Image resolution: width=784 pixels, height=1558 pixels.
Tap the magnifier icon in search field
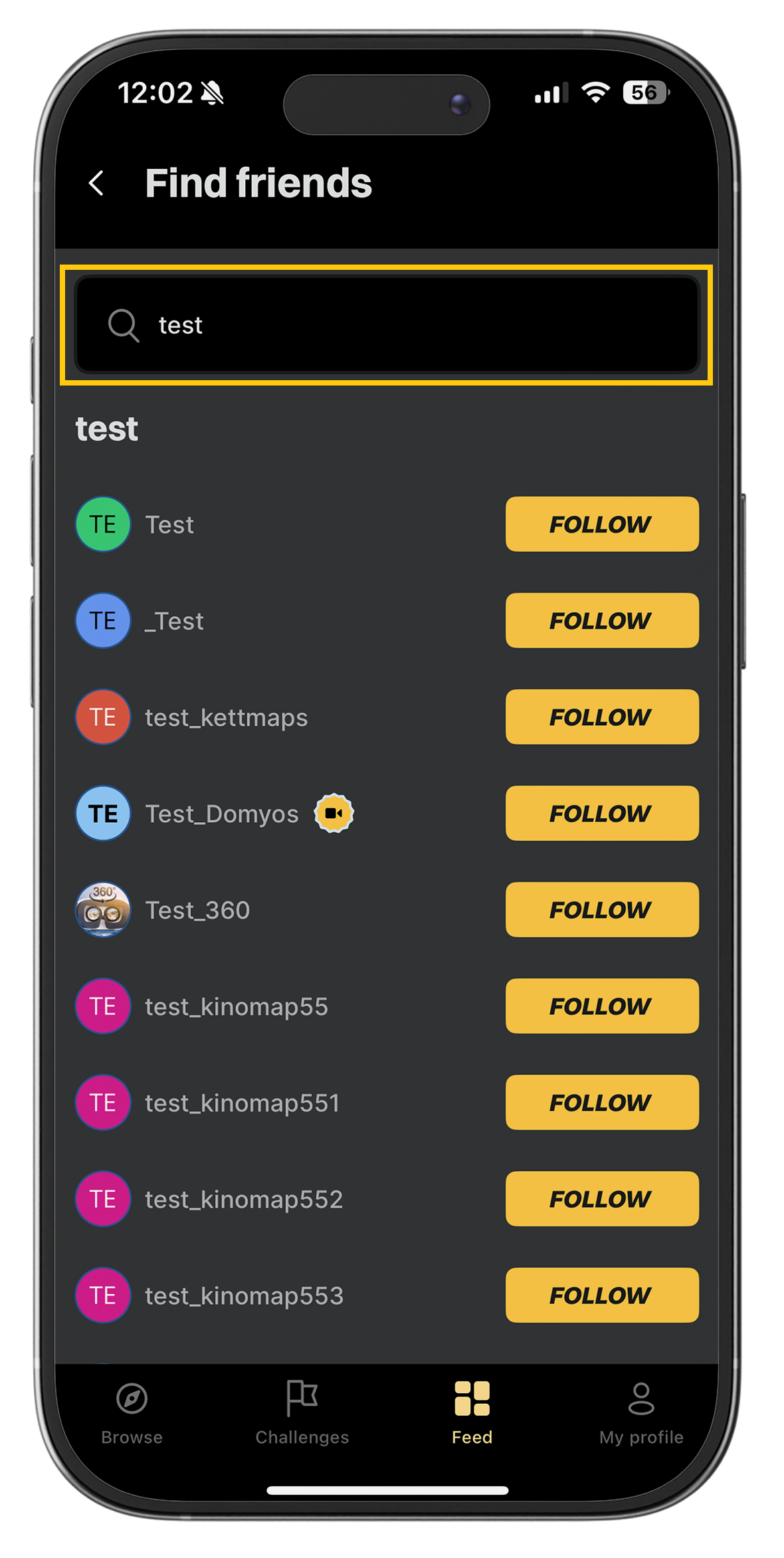124,325
